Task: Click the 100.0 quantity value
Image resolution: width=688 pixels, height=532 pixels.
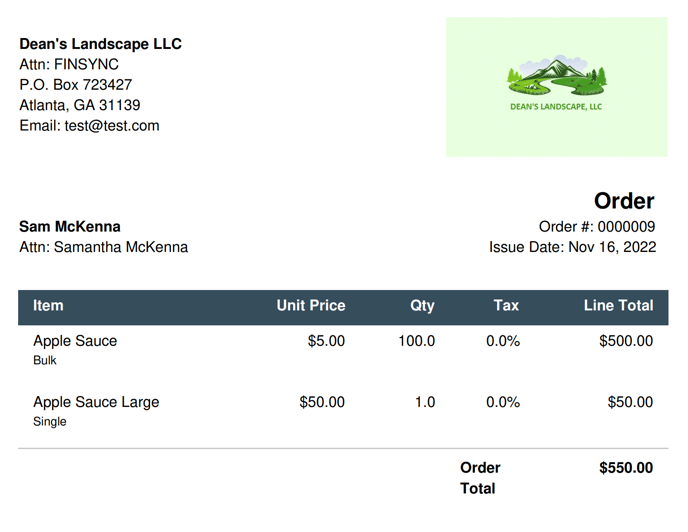Action: click(x=416, y=341)
